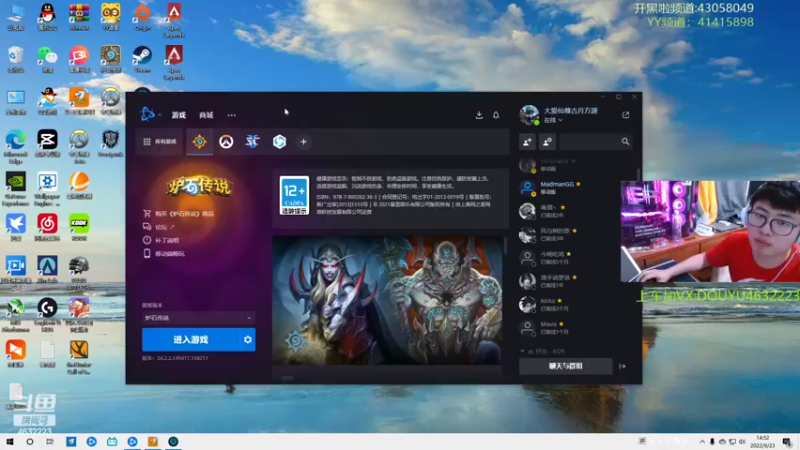Switch to the 商城 tab
Viewport: 800px width, 450px height.
coord(206,115)
